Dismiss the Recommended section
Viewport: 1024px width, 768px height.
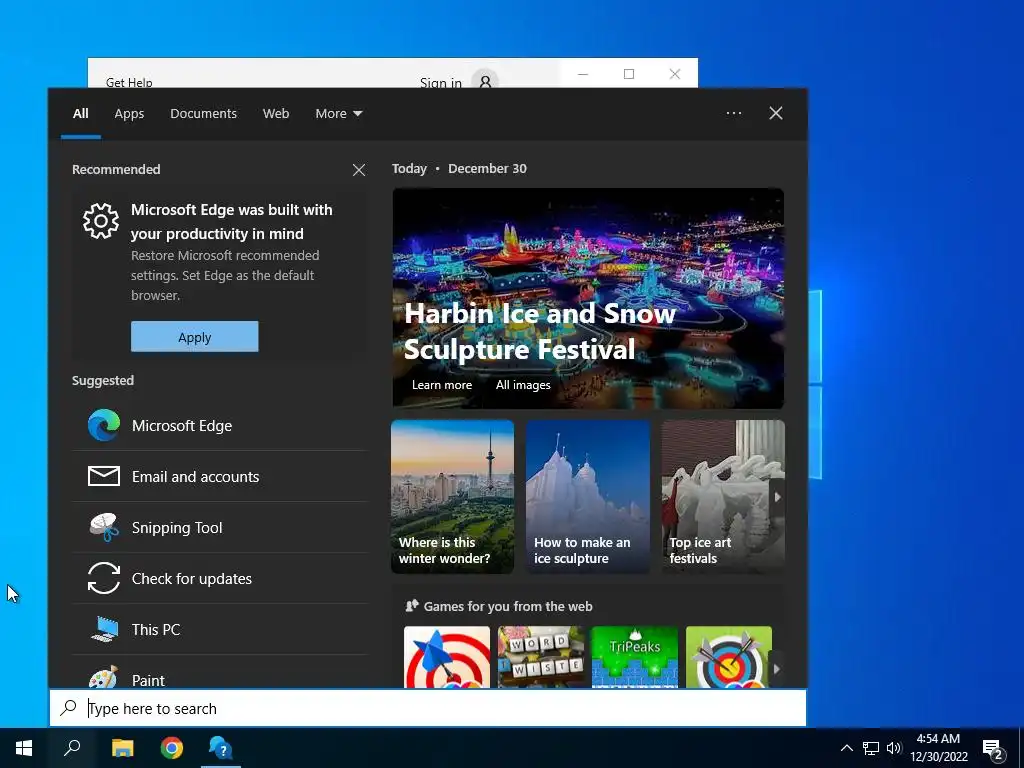click(x=359, y=170)
